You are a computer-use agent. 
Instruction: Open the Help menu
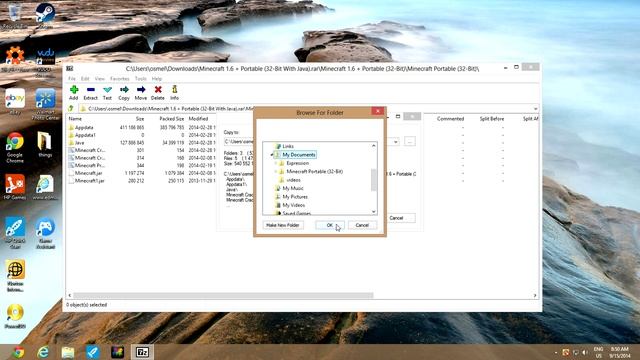point(157,78)
